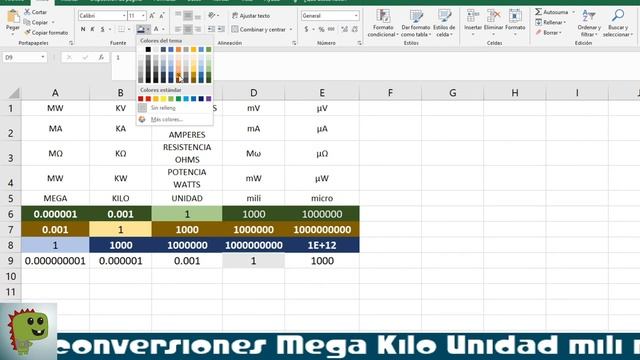Image resolution: width=640 pixels, height=360 pixels.
Task: Toggle bold N formatting
Action: coord(83,29)
